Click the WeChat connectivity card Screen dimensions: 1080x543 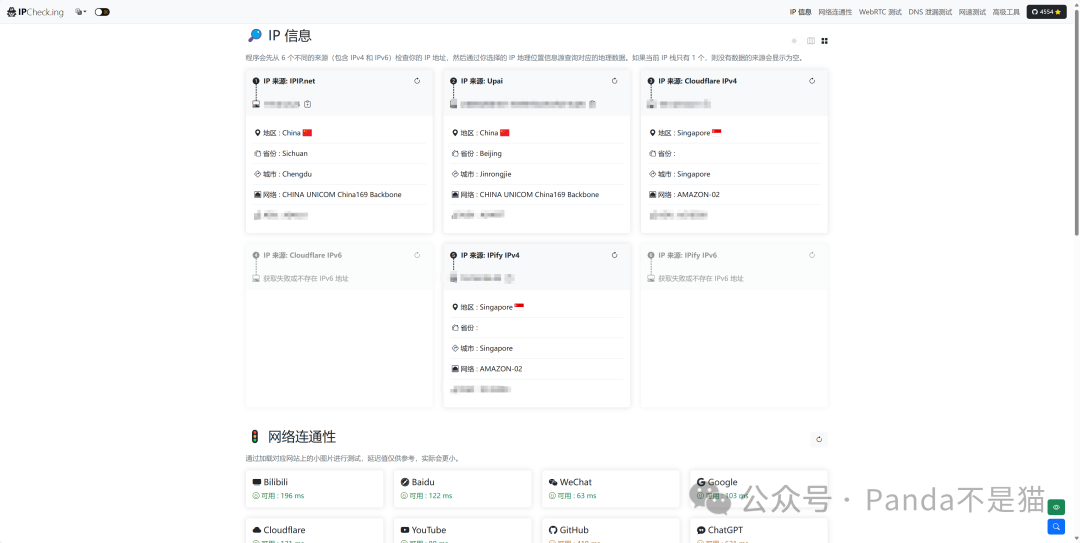coord(611,489)
